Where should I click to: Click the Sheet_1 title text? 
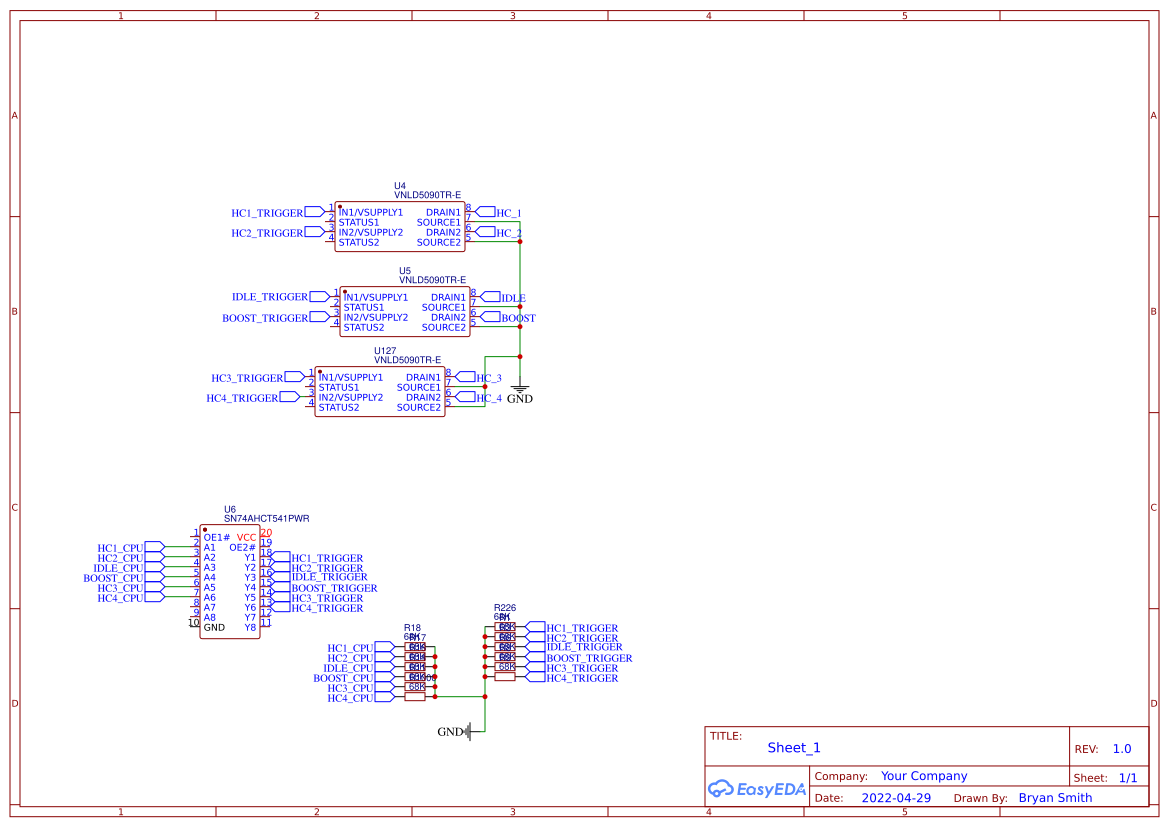[x=793, y=747]
